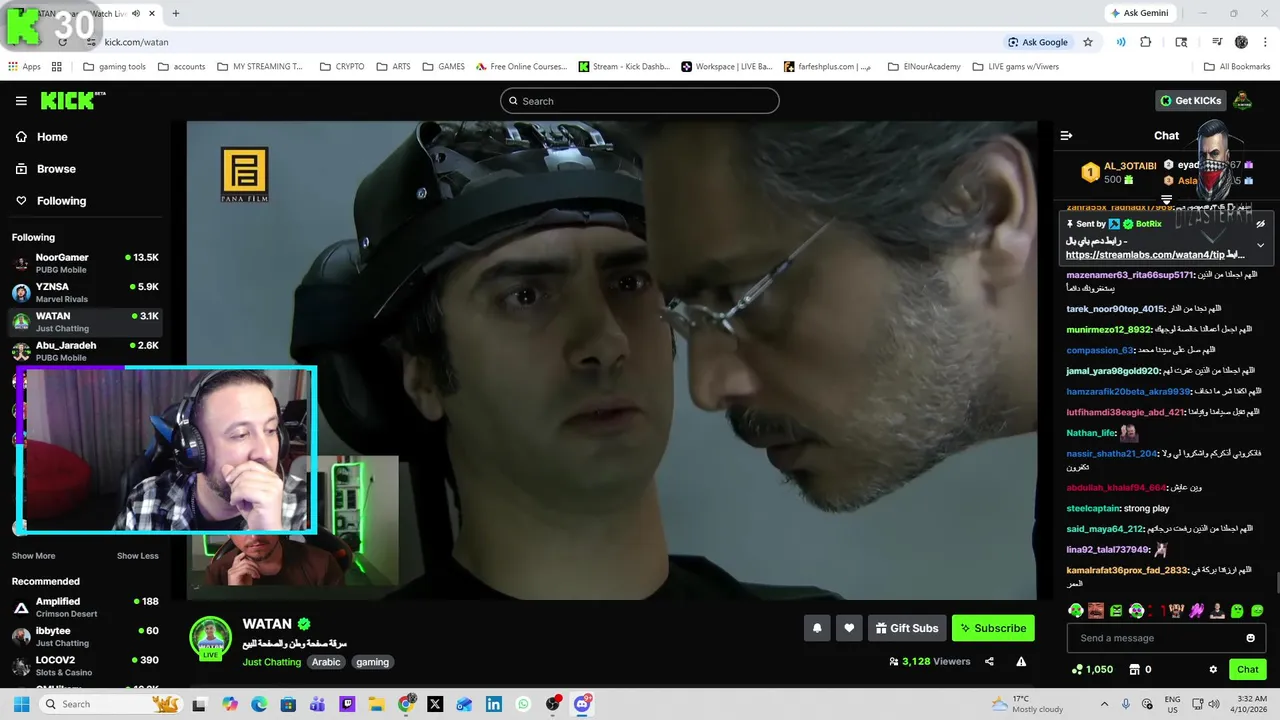Viewport: 1280px width, 720px height.
Task: Open chat settings gear
Action: point(1213,669)
